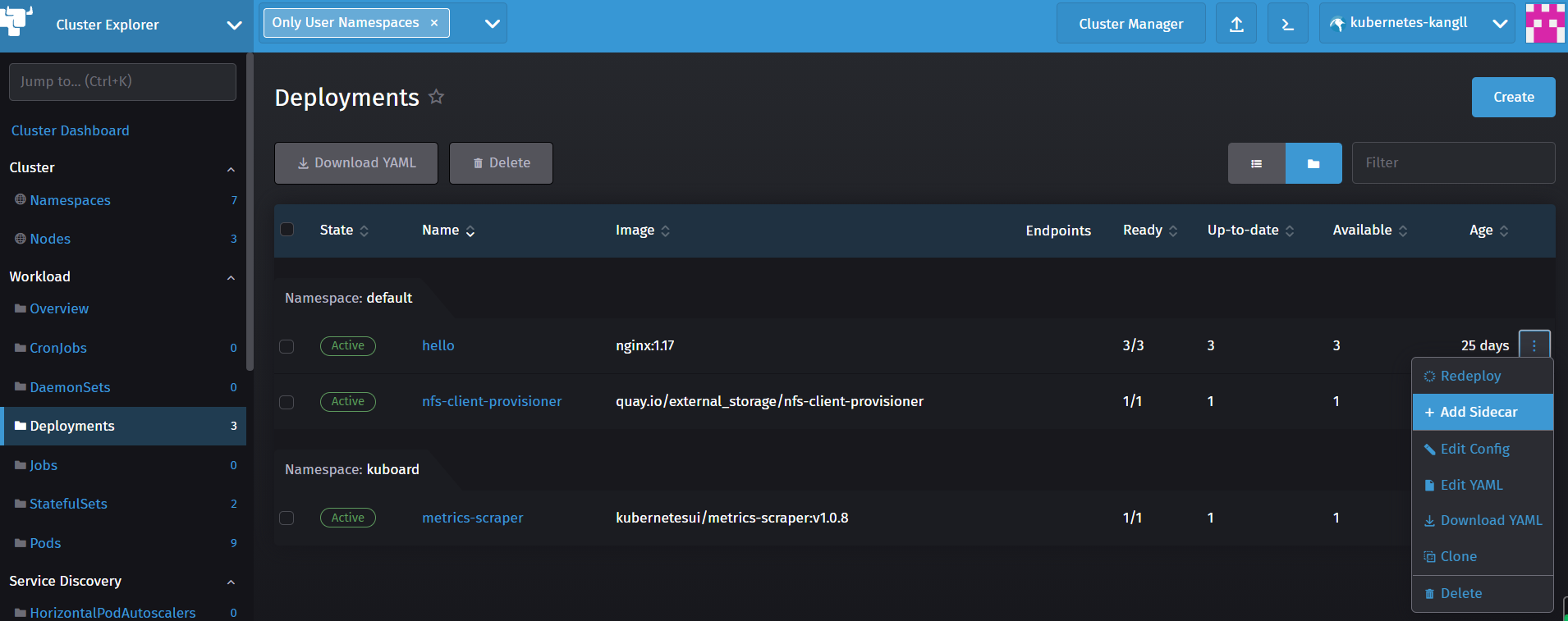The width and height of the screenshot is (1568, 621).
Task: Choose Clone from the context menu
Action: 1483,556
